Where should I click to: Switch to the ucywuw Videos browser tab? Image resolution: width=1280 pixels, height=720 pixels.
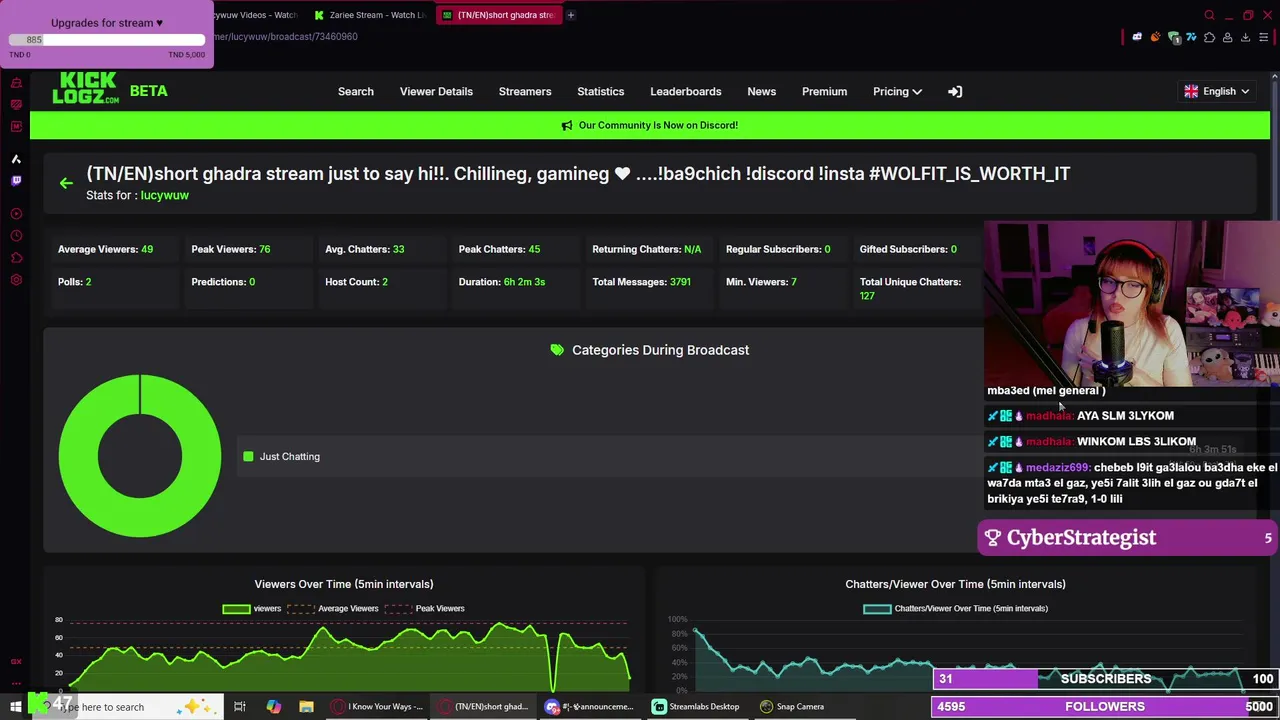click(x=256, y=15)
